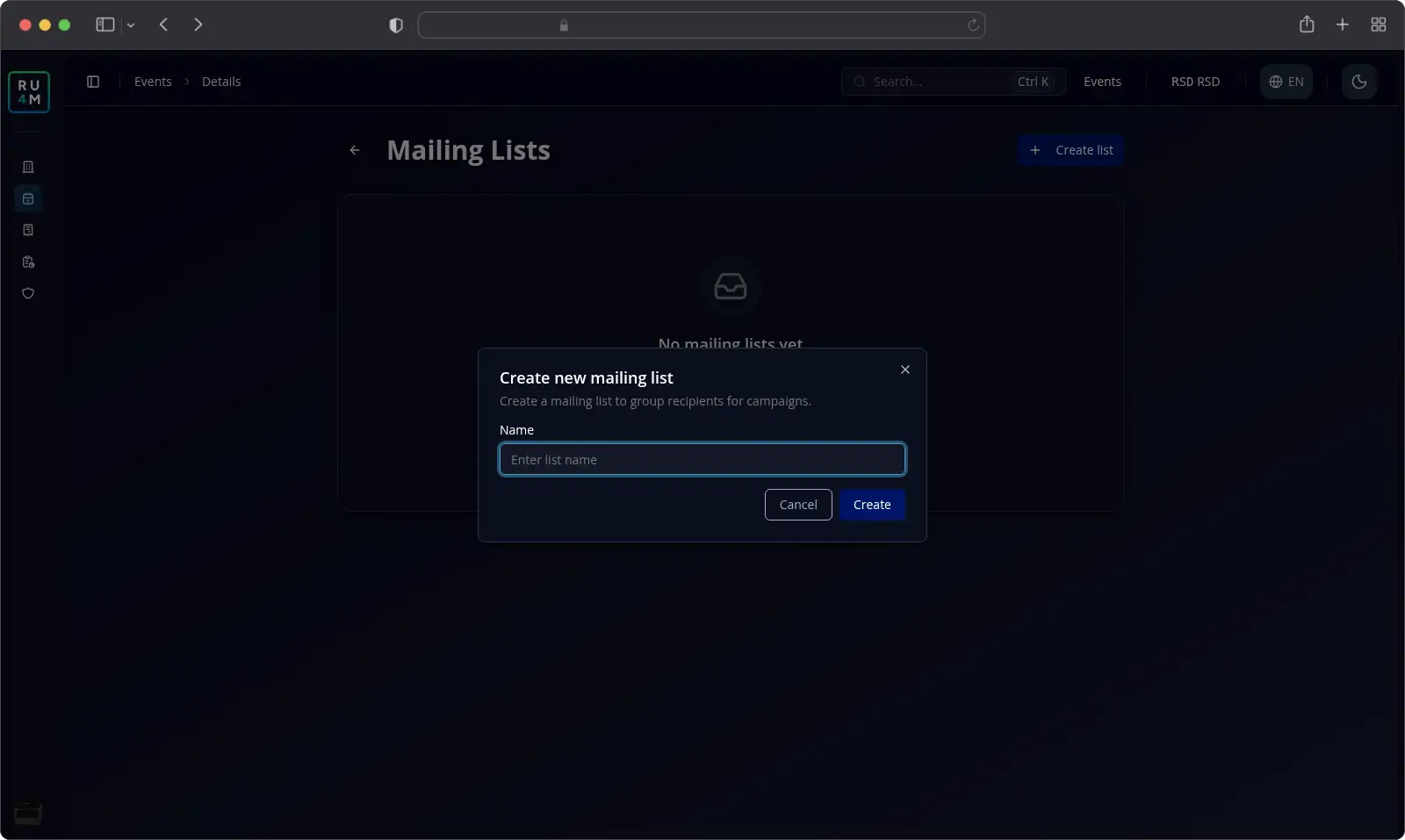Cancel the new mailing list dialog

[798, 505]
